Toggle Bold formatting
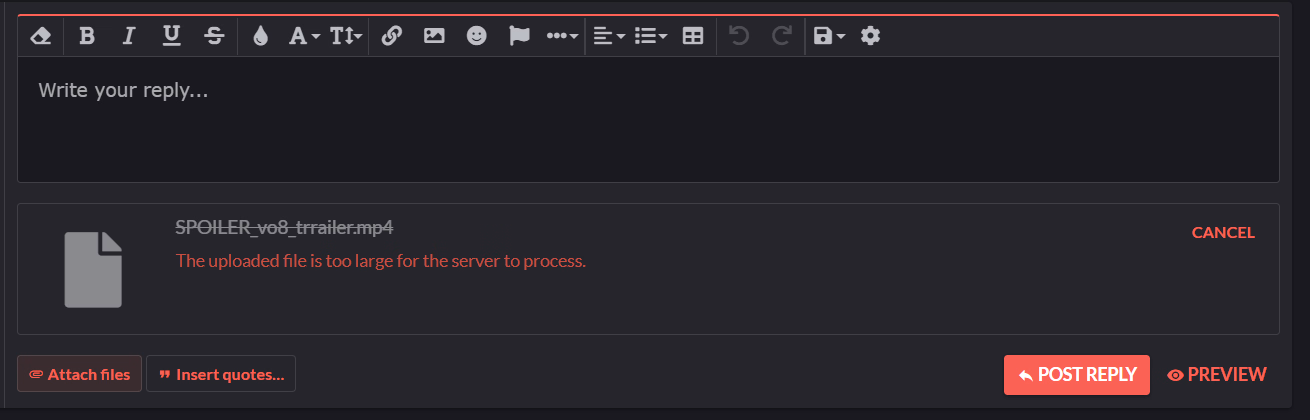The image size is (1310, 420). coord(87,36)
